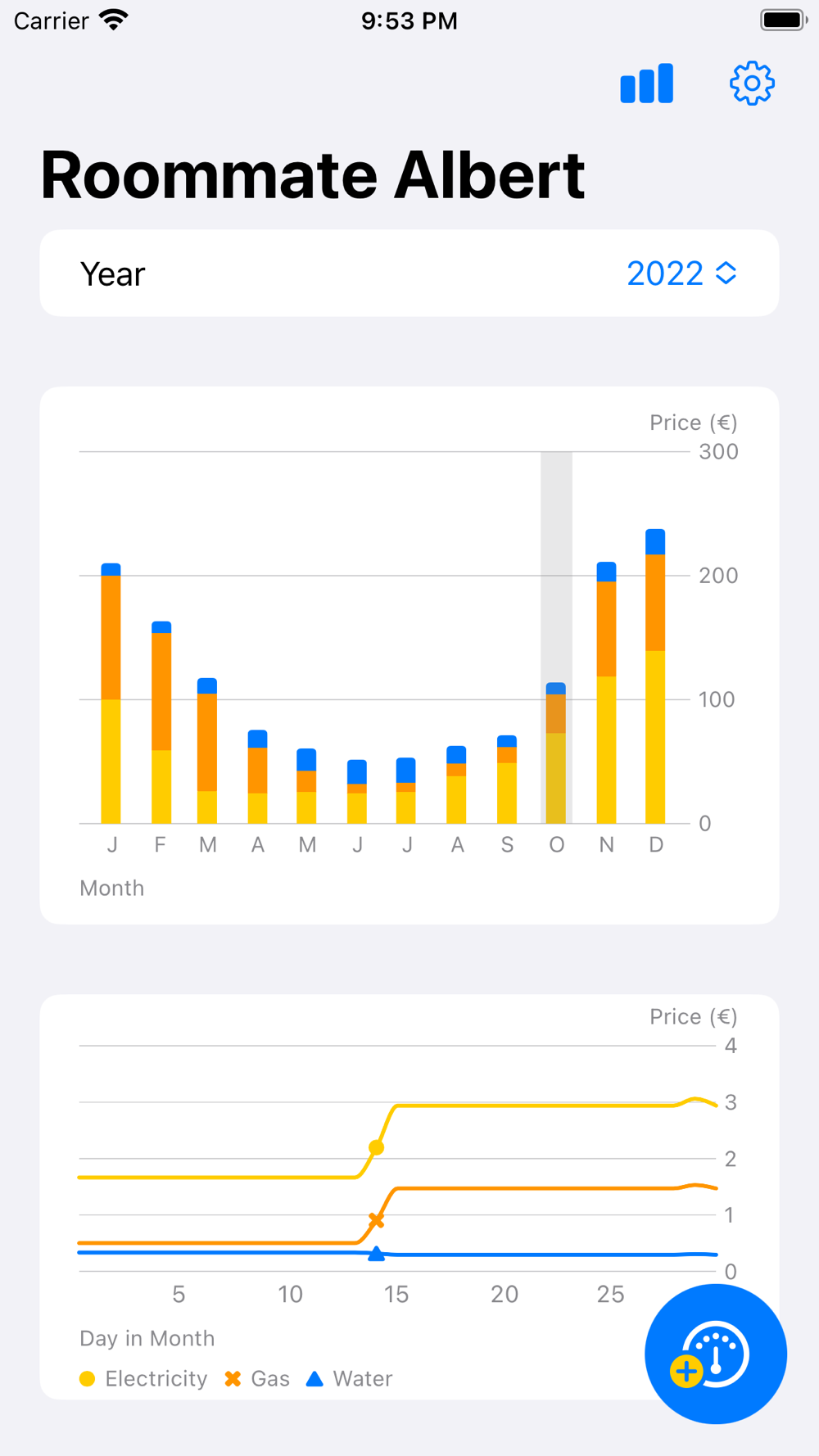Image resolution: width=819 pixels, height=1456 pixels.
Task: Tap the yellow circle point on Electricity line
Action: click(x=376, y=1147)
